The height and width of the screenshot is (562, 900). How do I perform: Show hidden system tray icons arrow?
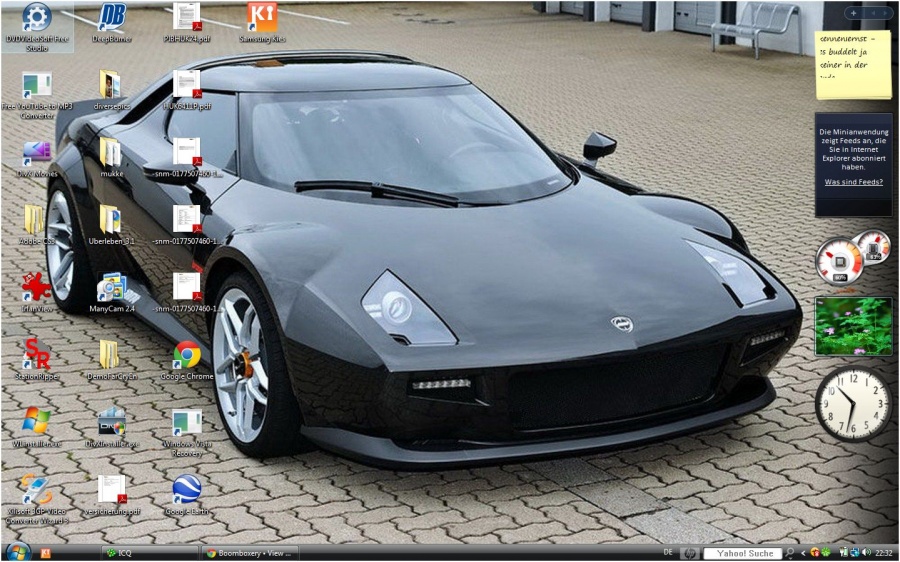click(x=803, y=553)
